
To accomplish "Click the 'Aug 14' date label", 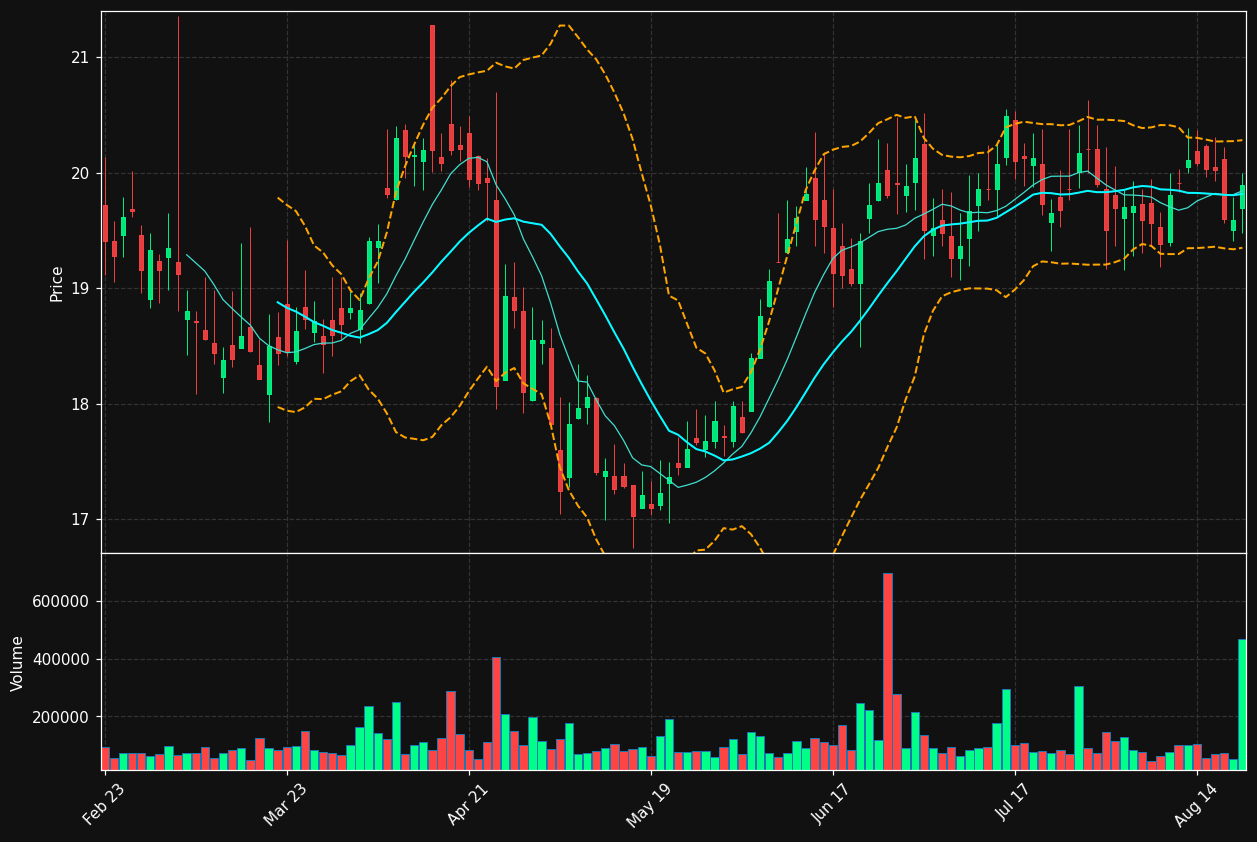I will click(1196, 804).
